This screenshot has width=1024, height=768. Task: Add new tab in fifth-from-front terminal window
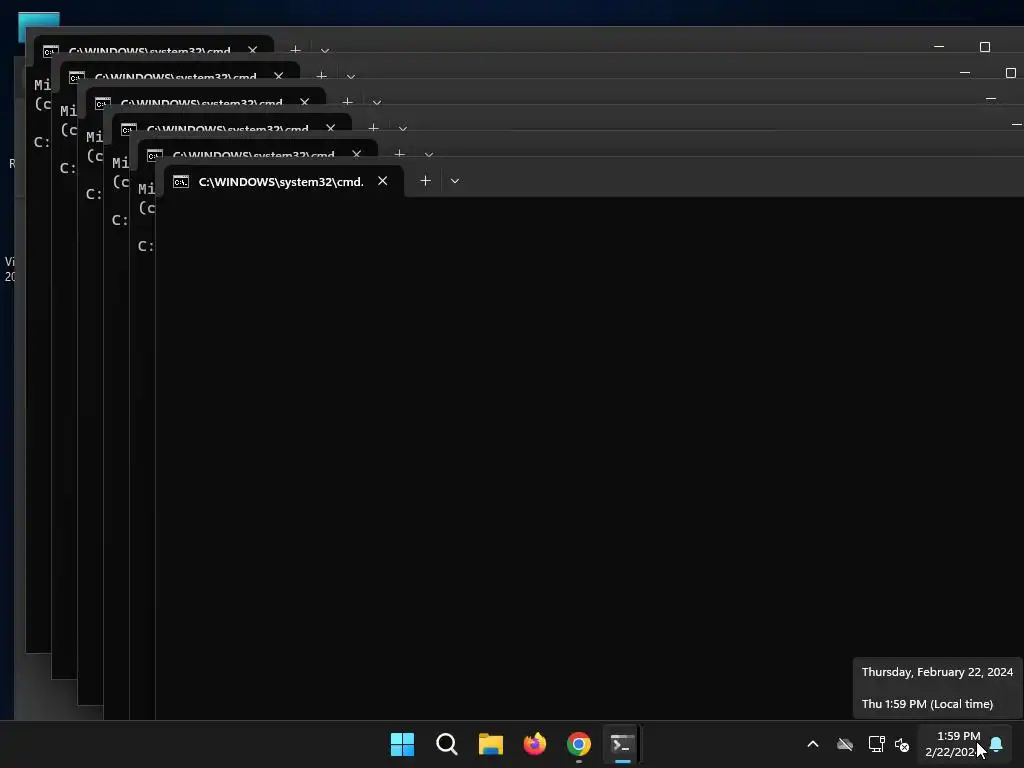click(x=321, y=75)
